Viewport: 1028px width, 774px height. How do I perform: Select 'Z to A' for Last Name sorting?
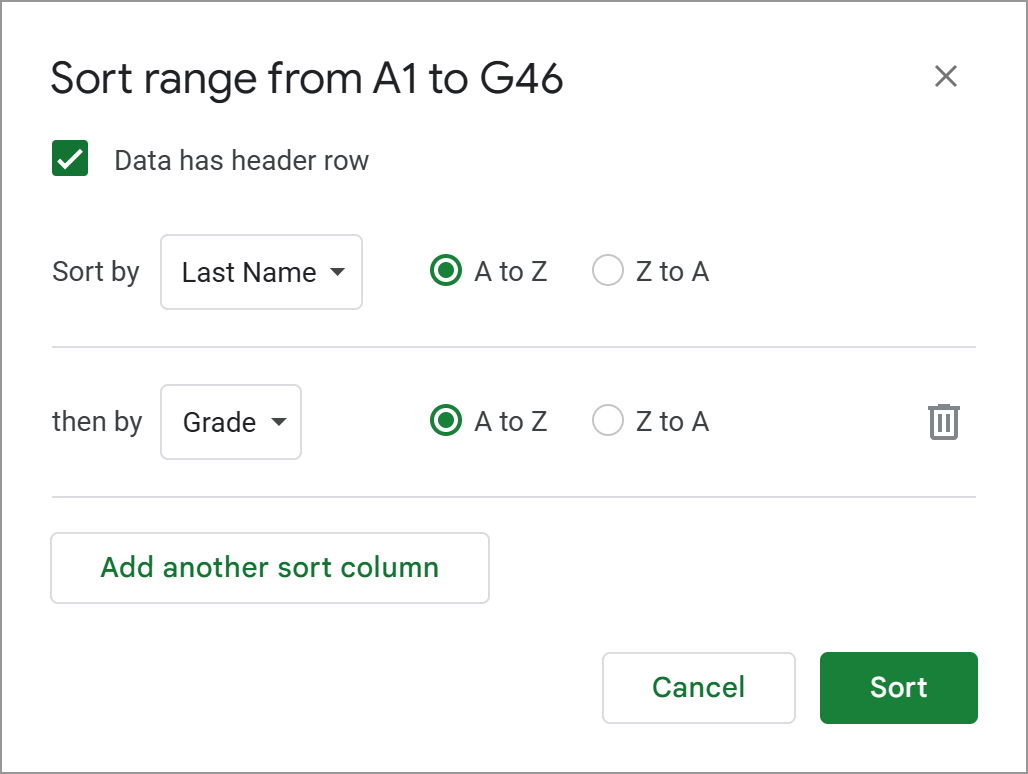tap(608, 270)
